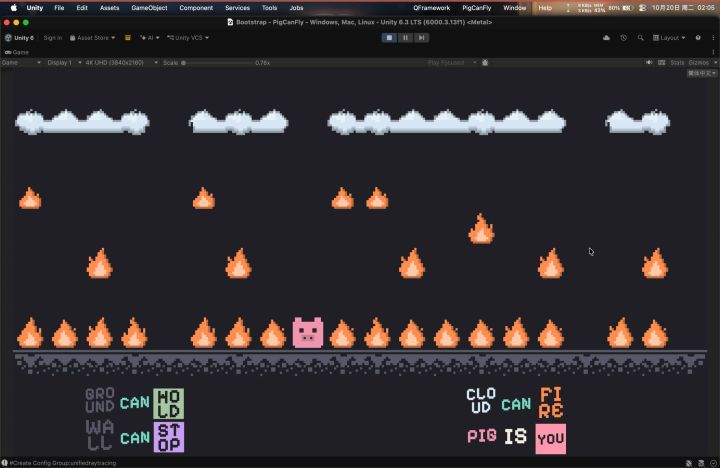Click the menu bar date and time
720x468 pixels.
point(683,8)
